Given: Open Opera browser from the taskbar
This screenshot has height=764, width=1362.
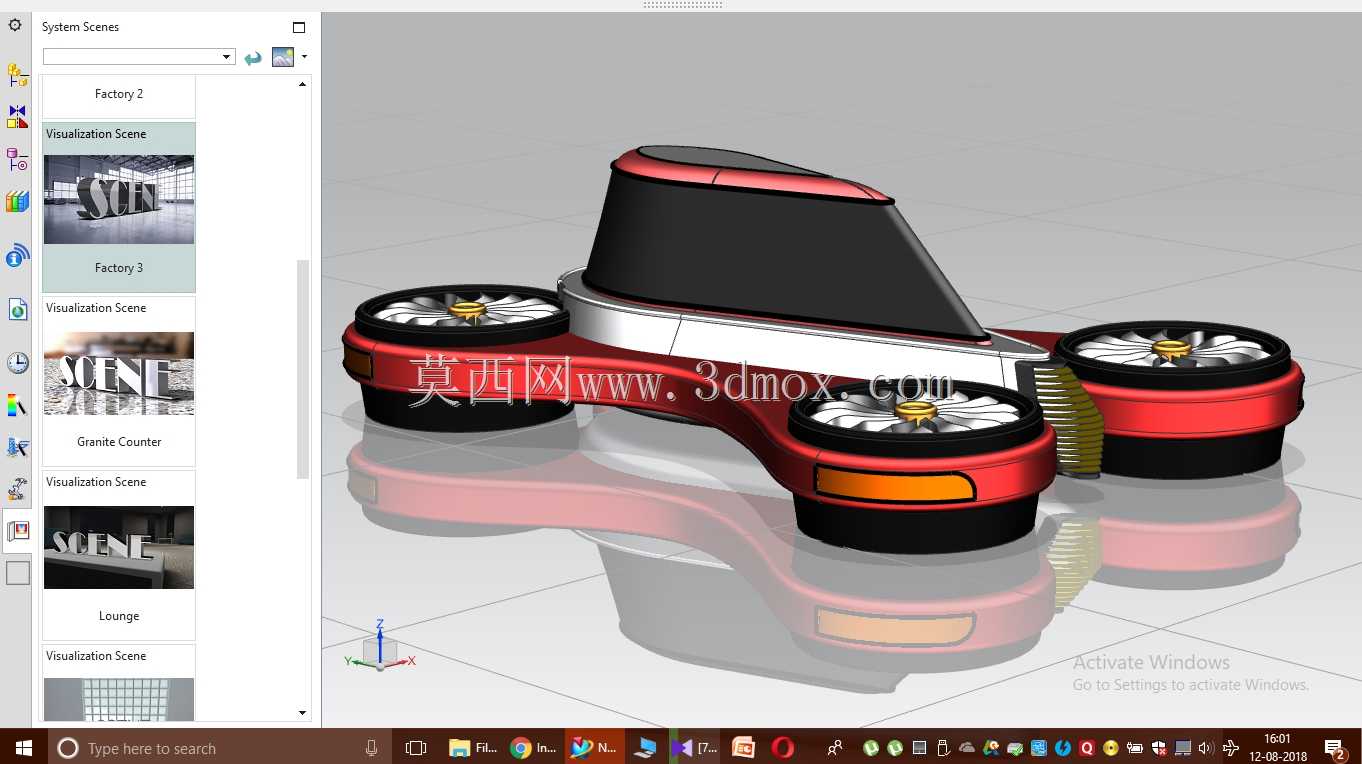Looking at the screenshot, I should click(x=783, y=747).
